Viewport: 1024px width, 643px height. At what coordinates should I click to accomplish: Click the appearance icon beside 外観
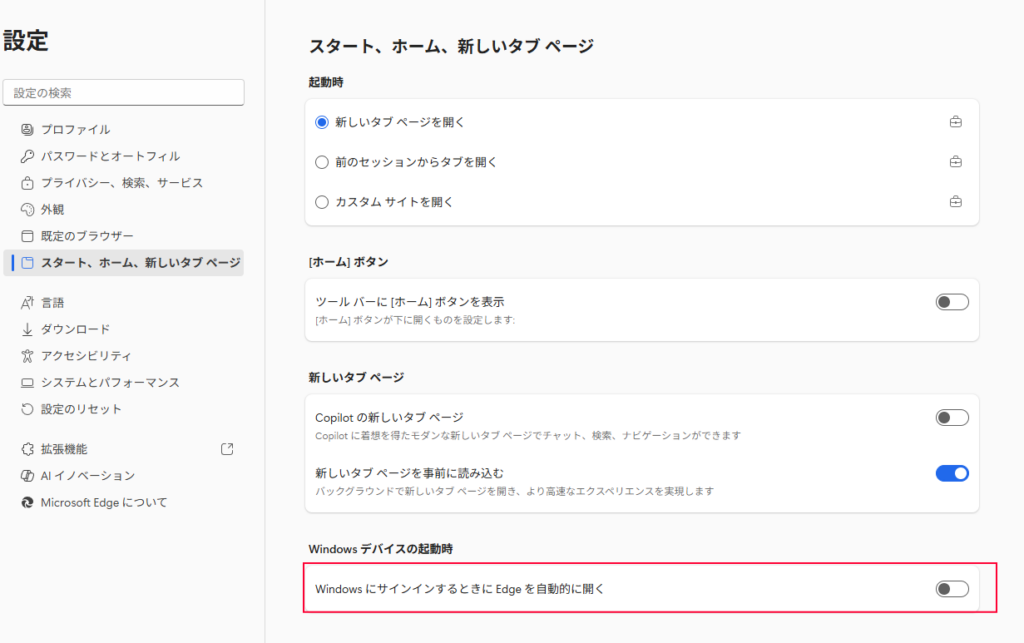click(27, 210)
